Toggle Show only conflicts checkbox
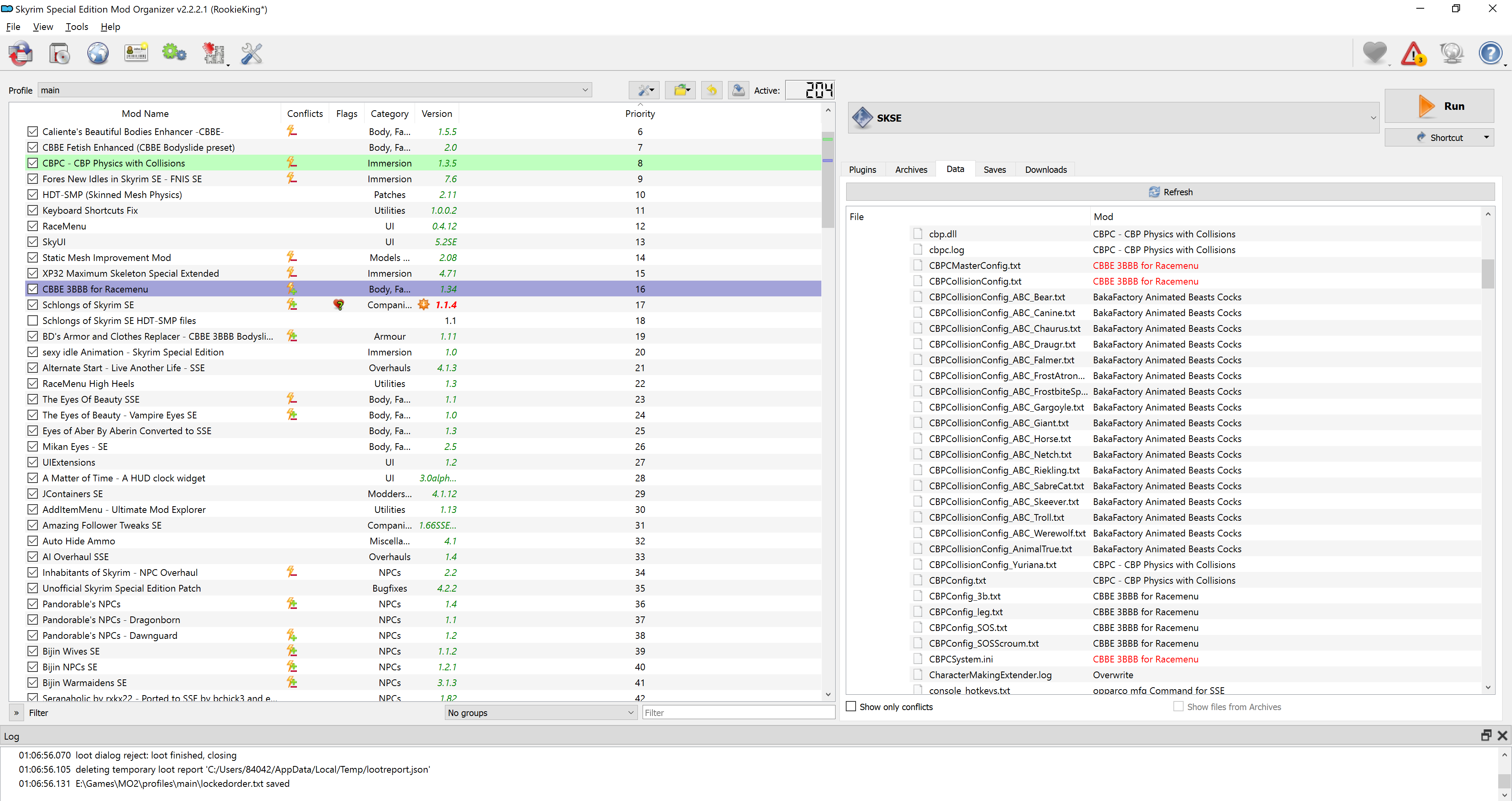Screen dimensions: 1512x801 pos(851,707)
